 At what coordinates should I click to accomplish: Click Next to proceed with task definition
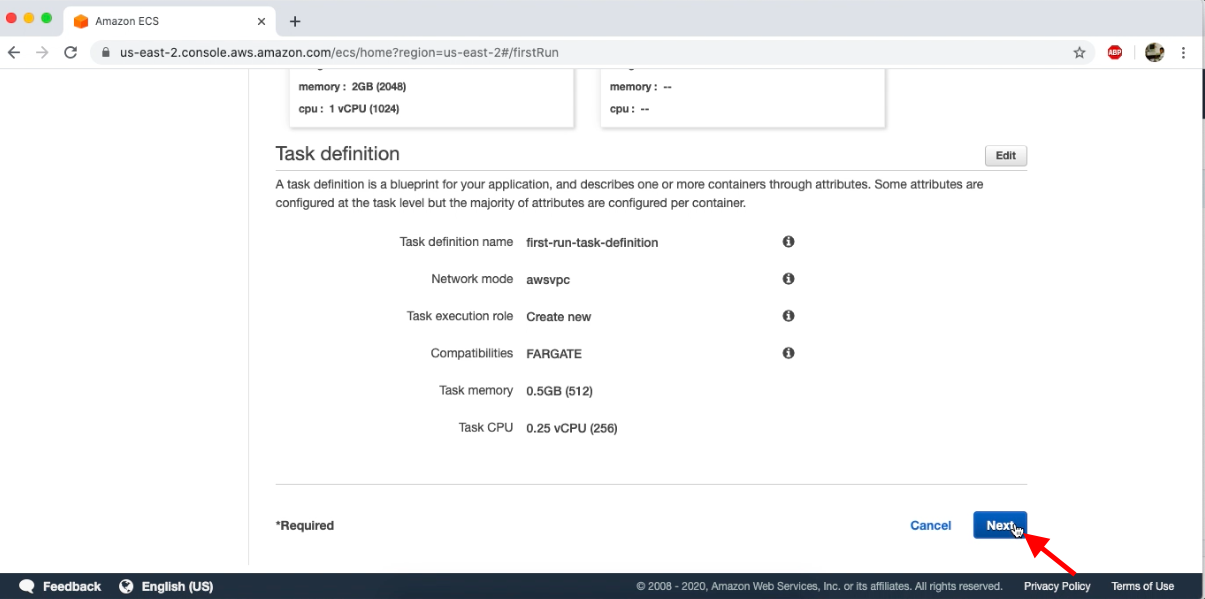(x=999, y=525)
